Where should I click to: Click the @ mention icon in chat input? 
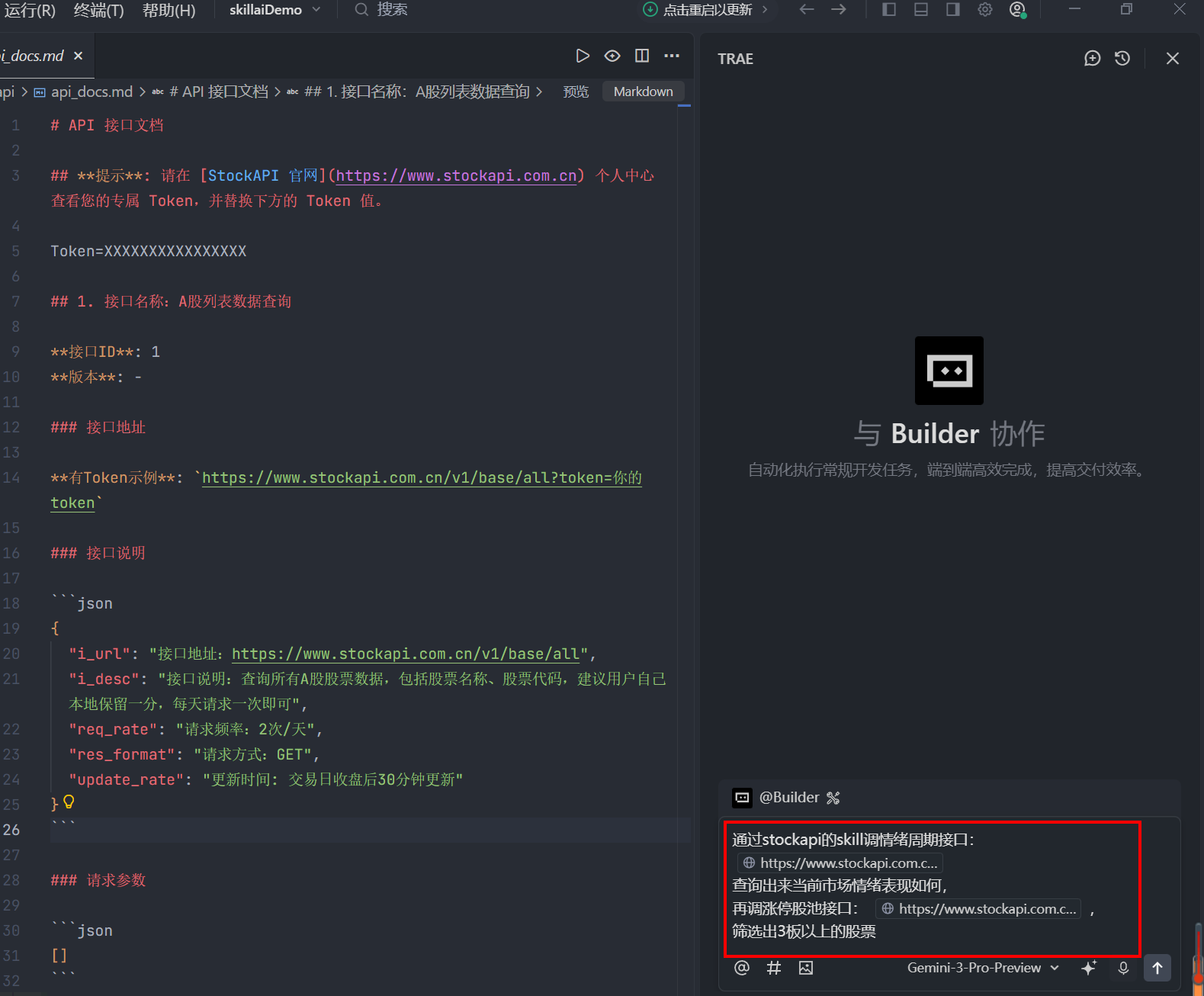coord(741,968)
